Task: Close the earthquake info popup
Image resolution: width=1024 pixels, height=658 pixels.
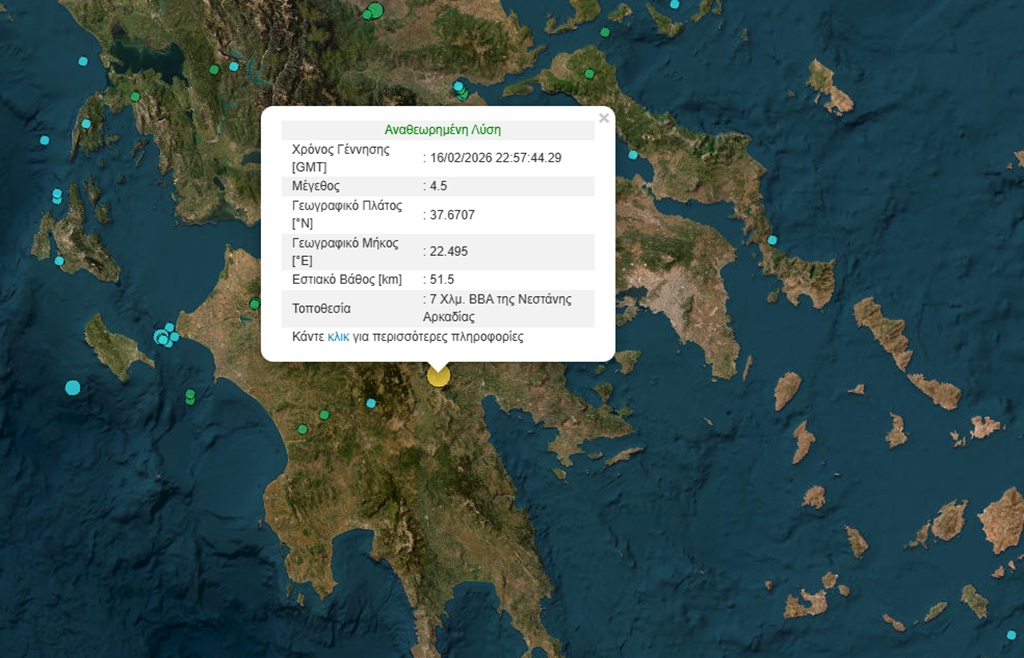Action: 603,118
